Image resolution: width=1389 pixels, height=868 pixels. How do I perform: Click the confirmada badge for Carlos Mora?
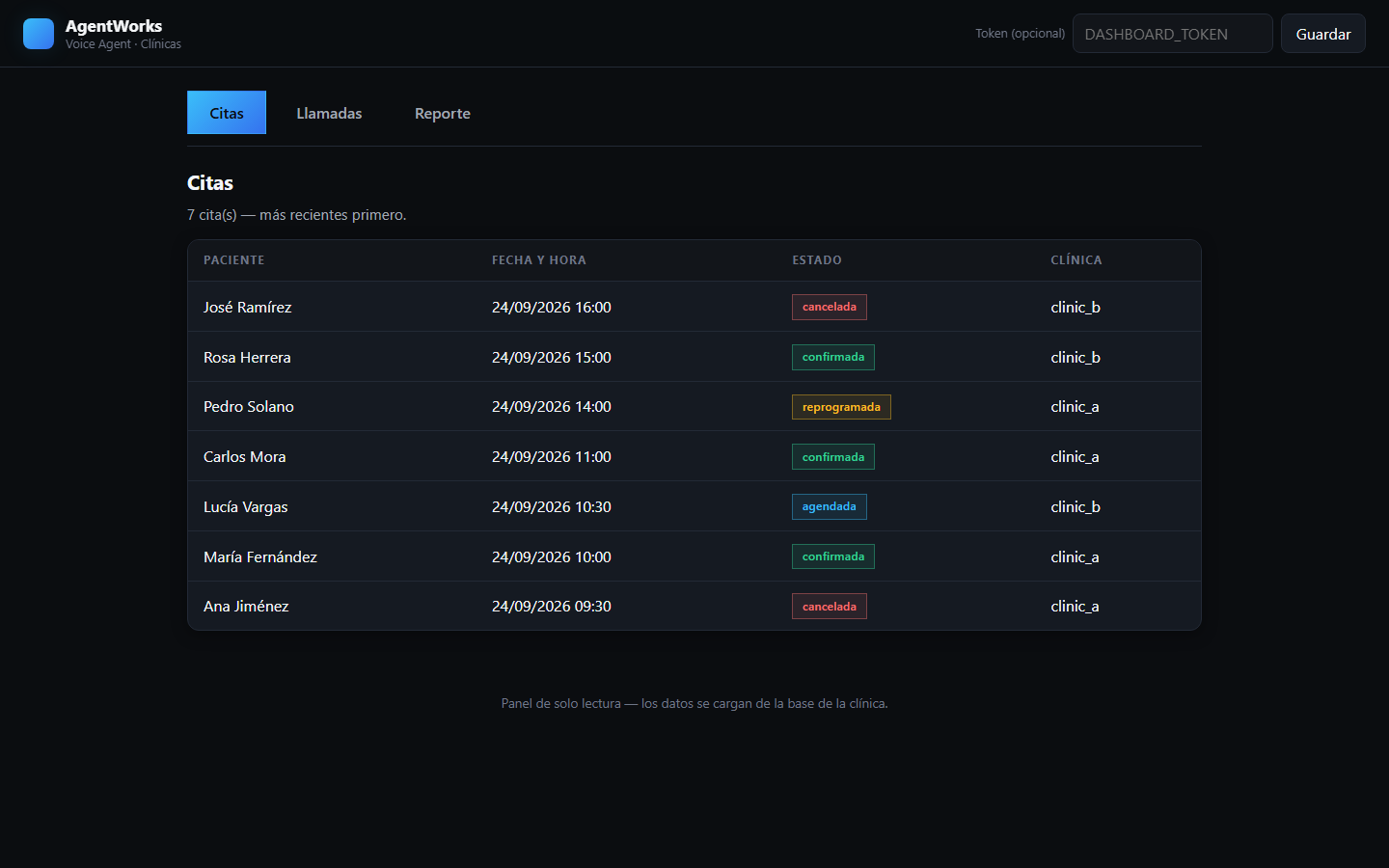point(833,457)
